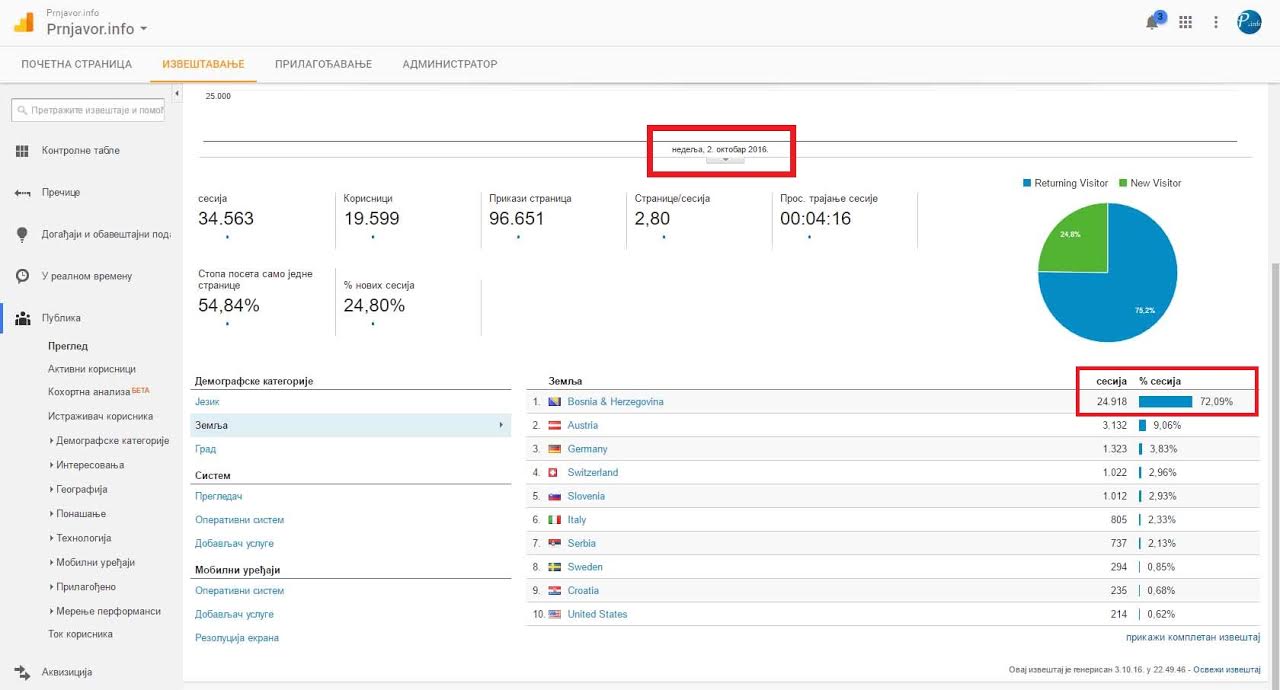This screenshot has width=1280, height=690.
Task: Click Освежи извештај link
Action: pos(1228,670)
